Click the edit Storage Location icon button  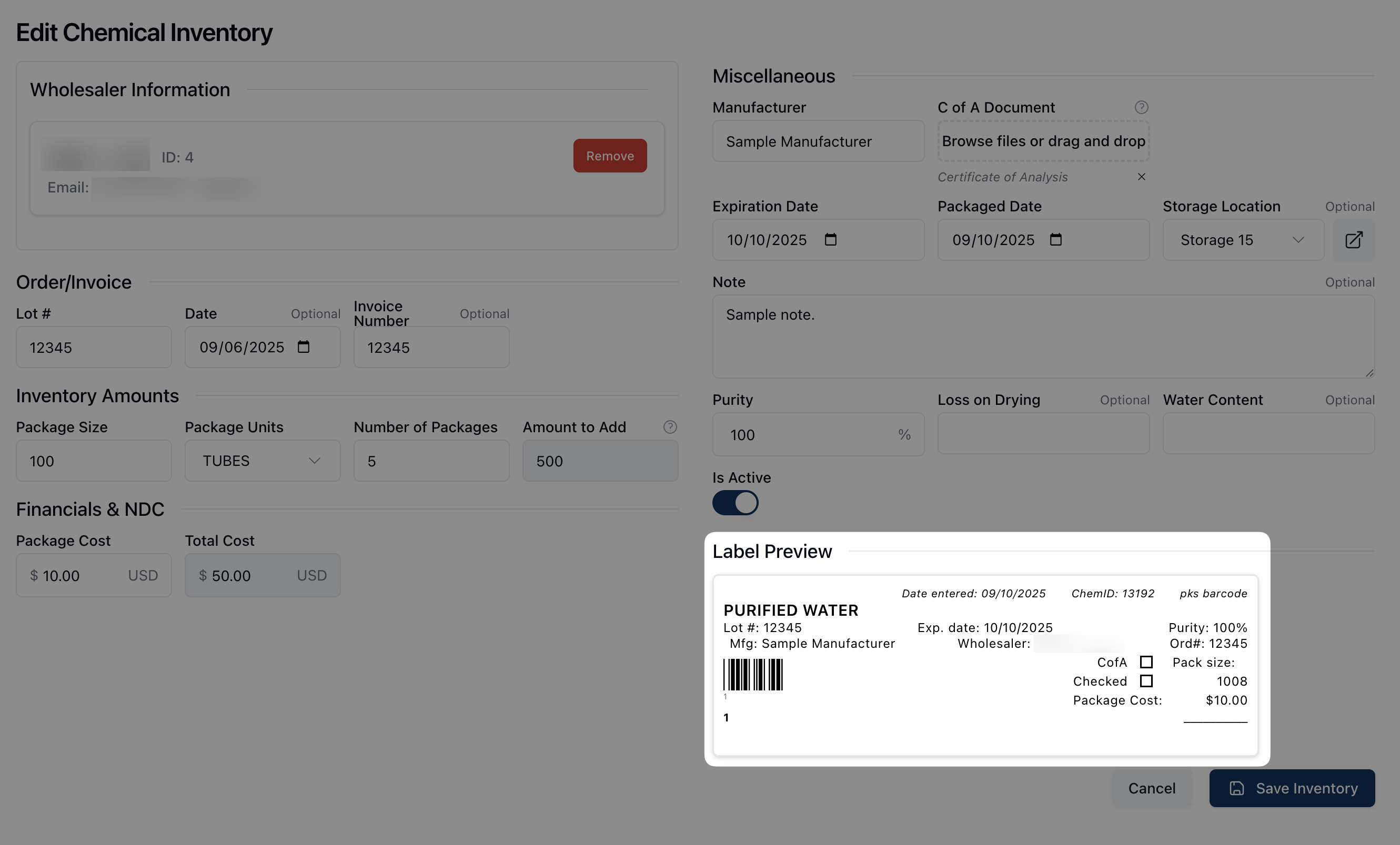1353,240
